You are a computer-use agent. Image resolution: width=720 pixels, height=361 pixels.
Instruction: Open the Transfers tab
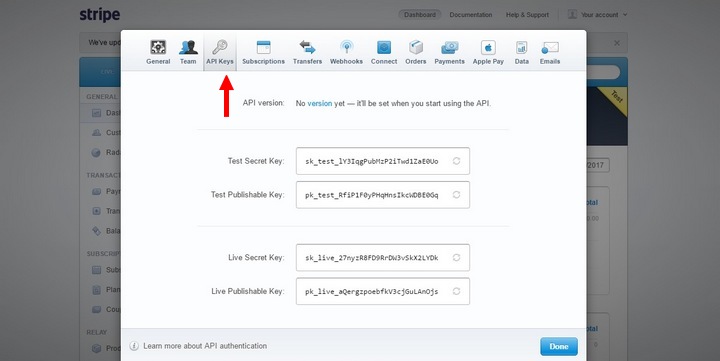[x=307, y=52]
